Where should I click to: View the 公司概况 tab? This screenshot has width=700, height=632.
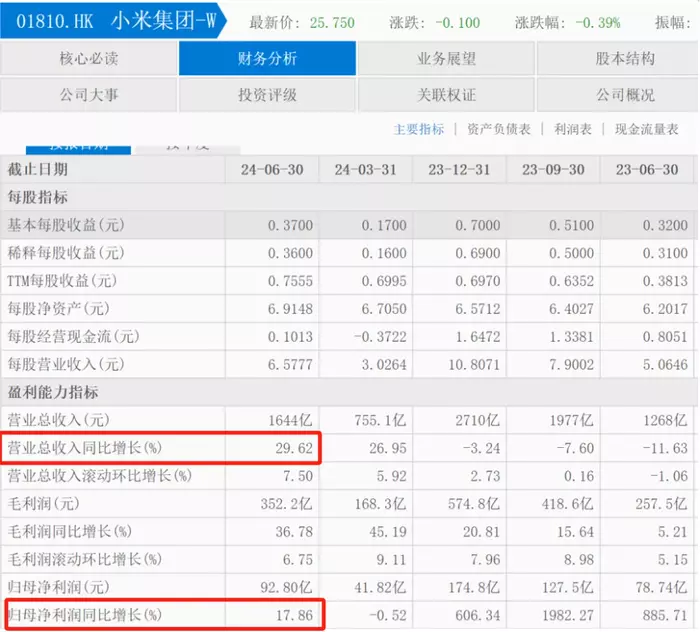(x=625, y=95)
